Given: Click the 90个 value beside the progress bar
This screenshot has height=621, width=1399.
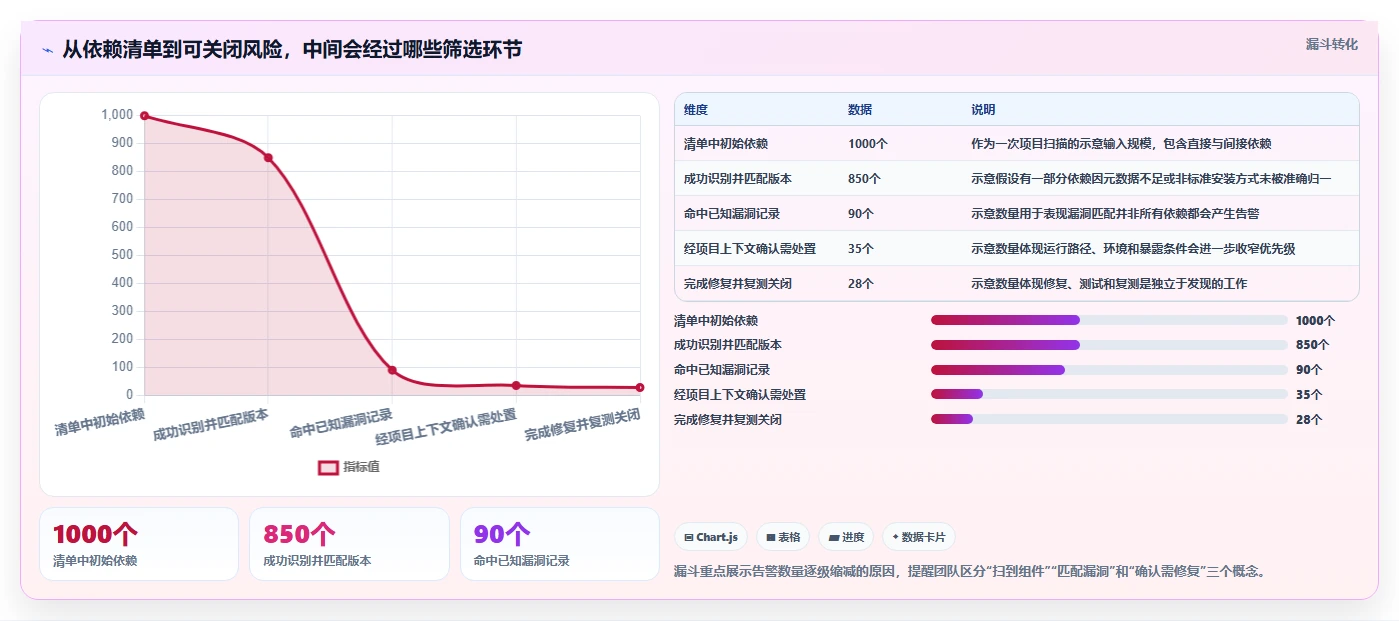Looking at the screenshot, I should tap(1309, 370).
